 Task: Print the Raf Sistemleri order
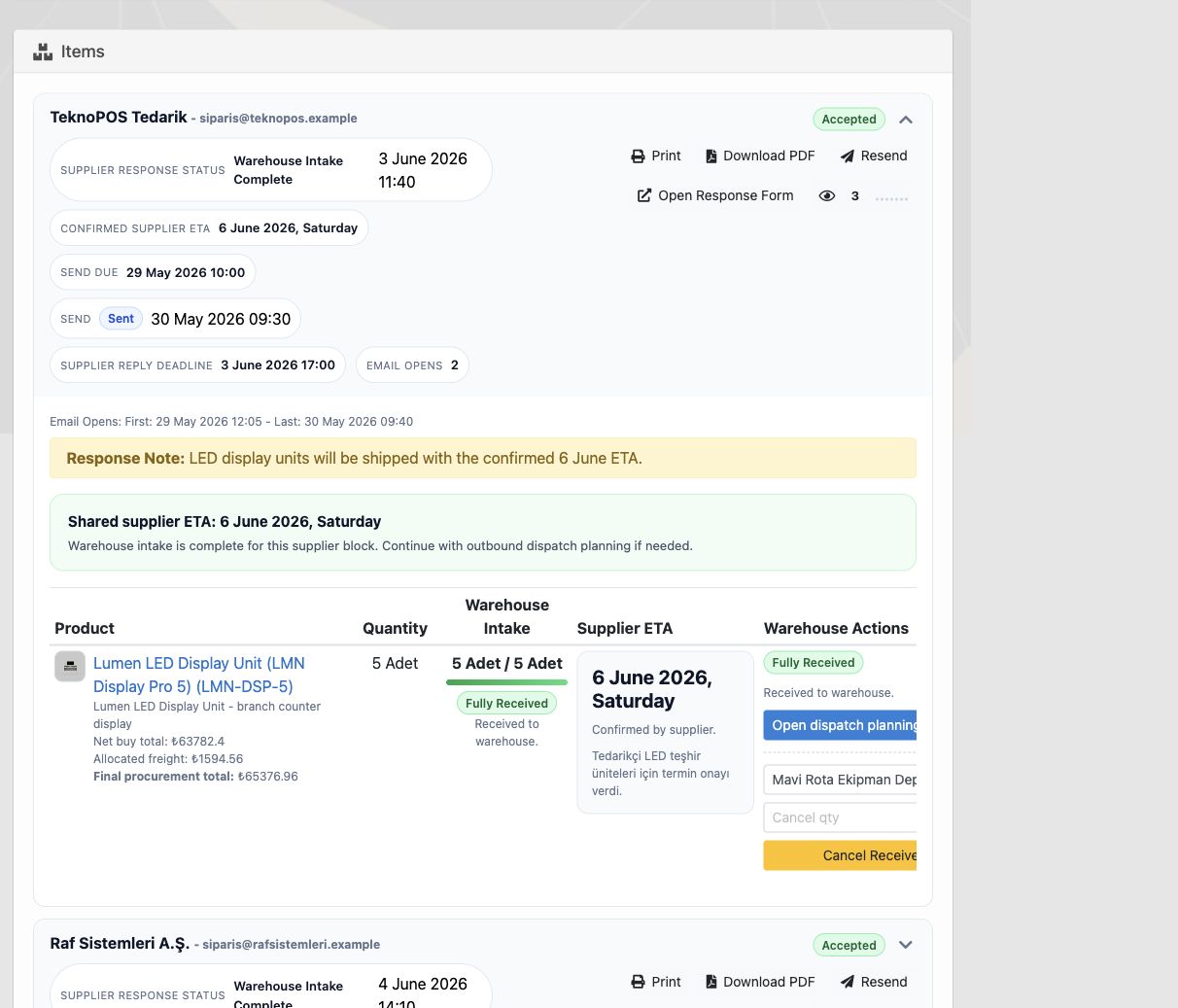coord(656,982)
